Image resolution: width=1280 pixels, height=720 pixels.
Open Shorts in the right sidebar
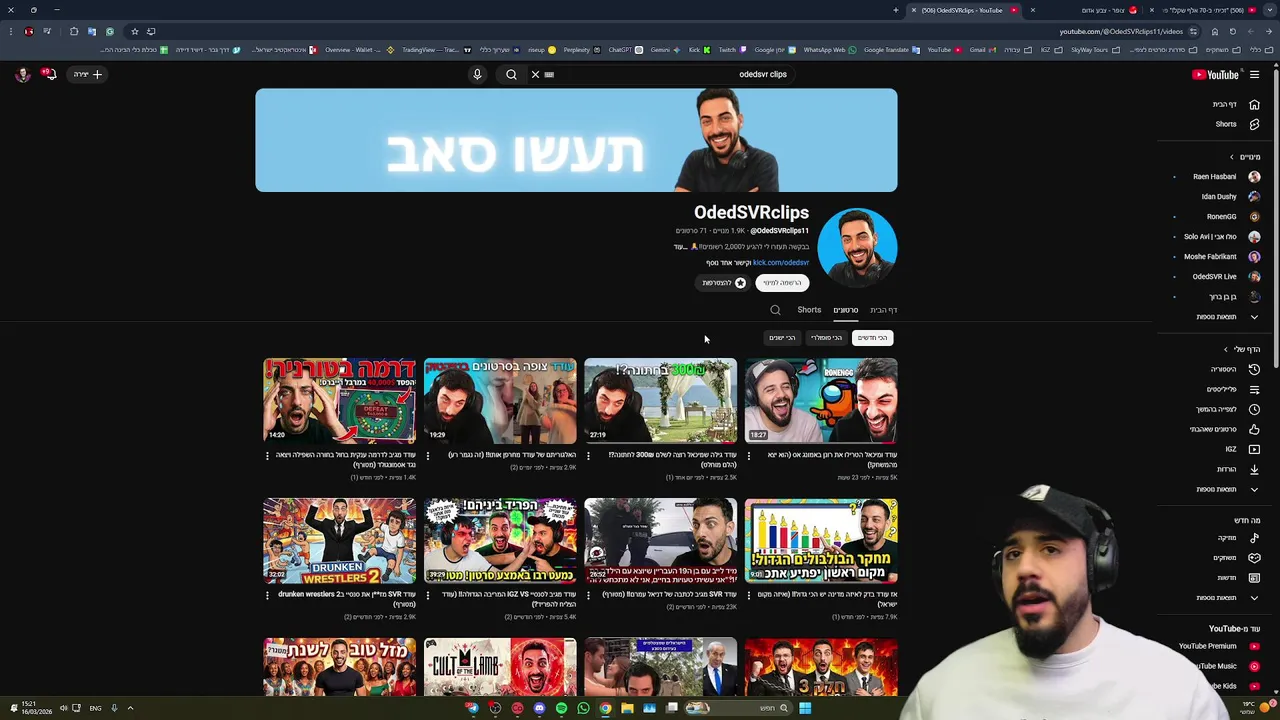point(1236,124)
